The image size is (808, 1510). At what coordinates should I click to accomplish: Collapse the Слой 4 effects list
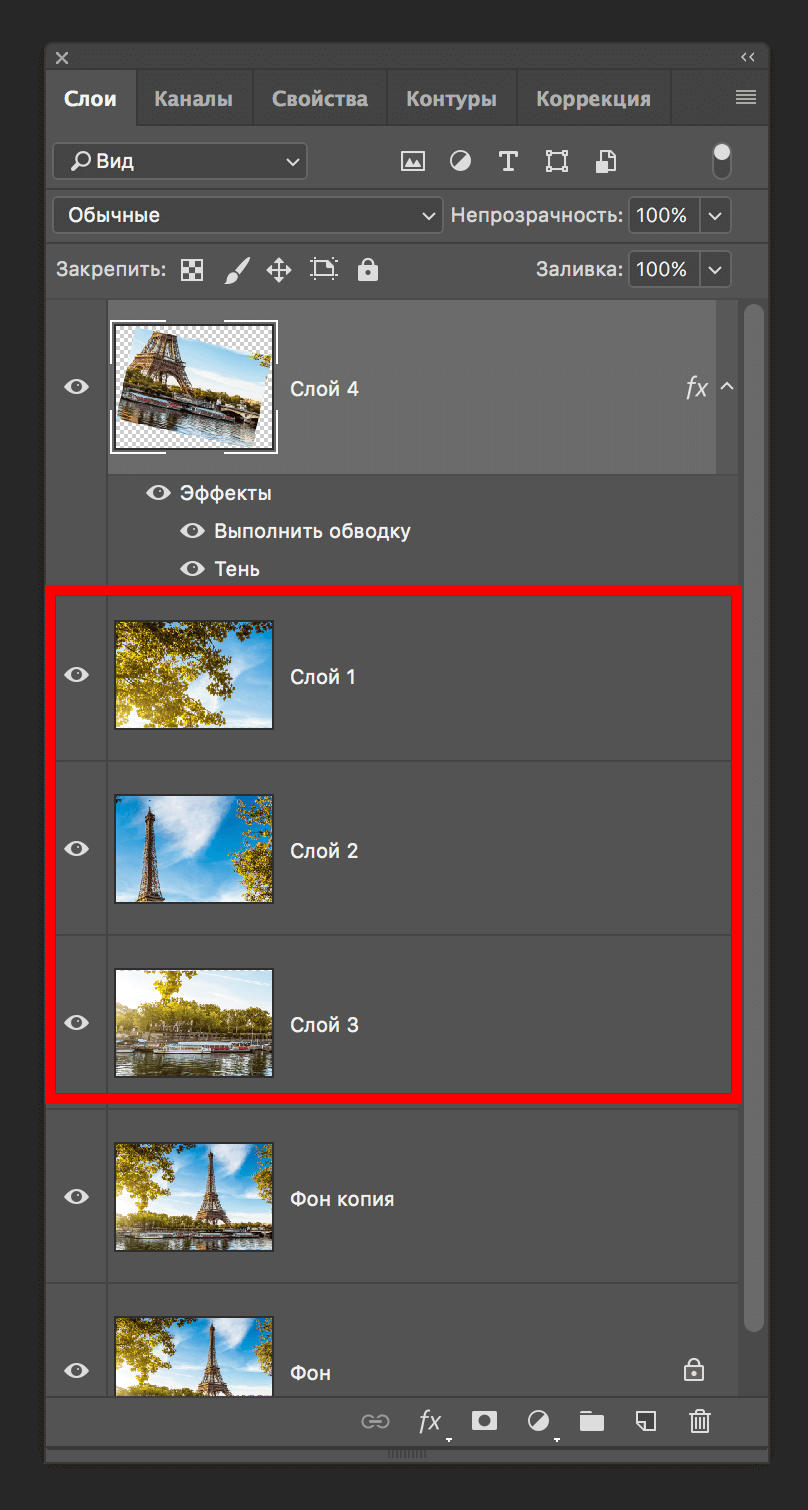727,387
